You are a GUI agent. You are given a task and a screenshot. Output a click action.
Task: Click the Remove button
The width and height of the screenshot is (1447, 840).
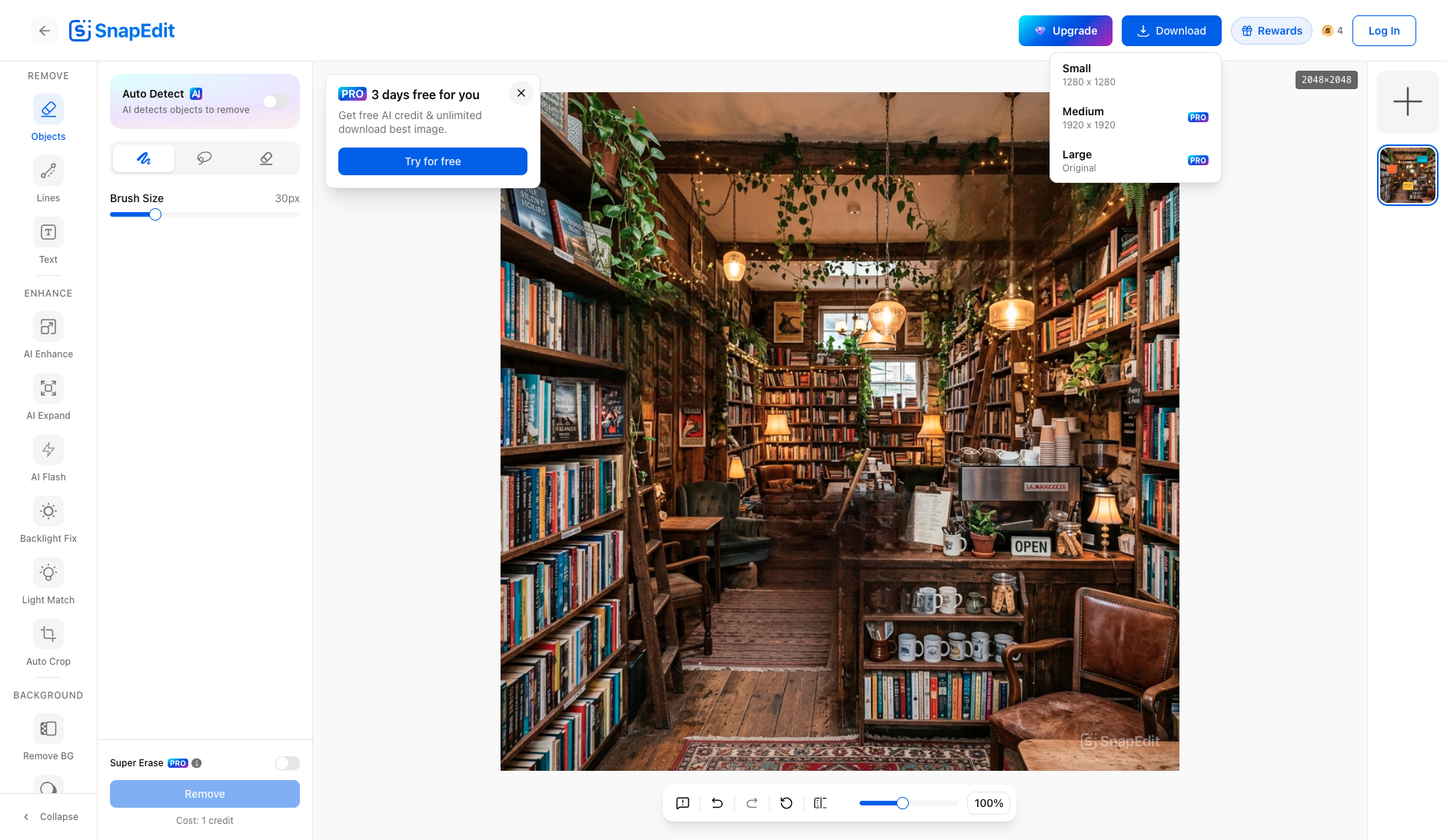[x=205, y=794]
